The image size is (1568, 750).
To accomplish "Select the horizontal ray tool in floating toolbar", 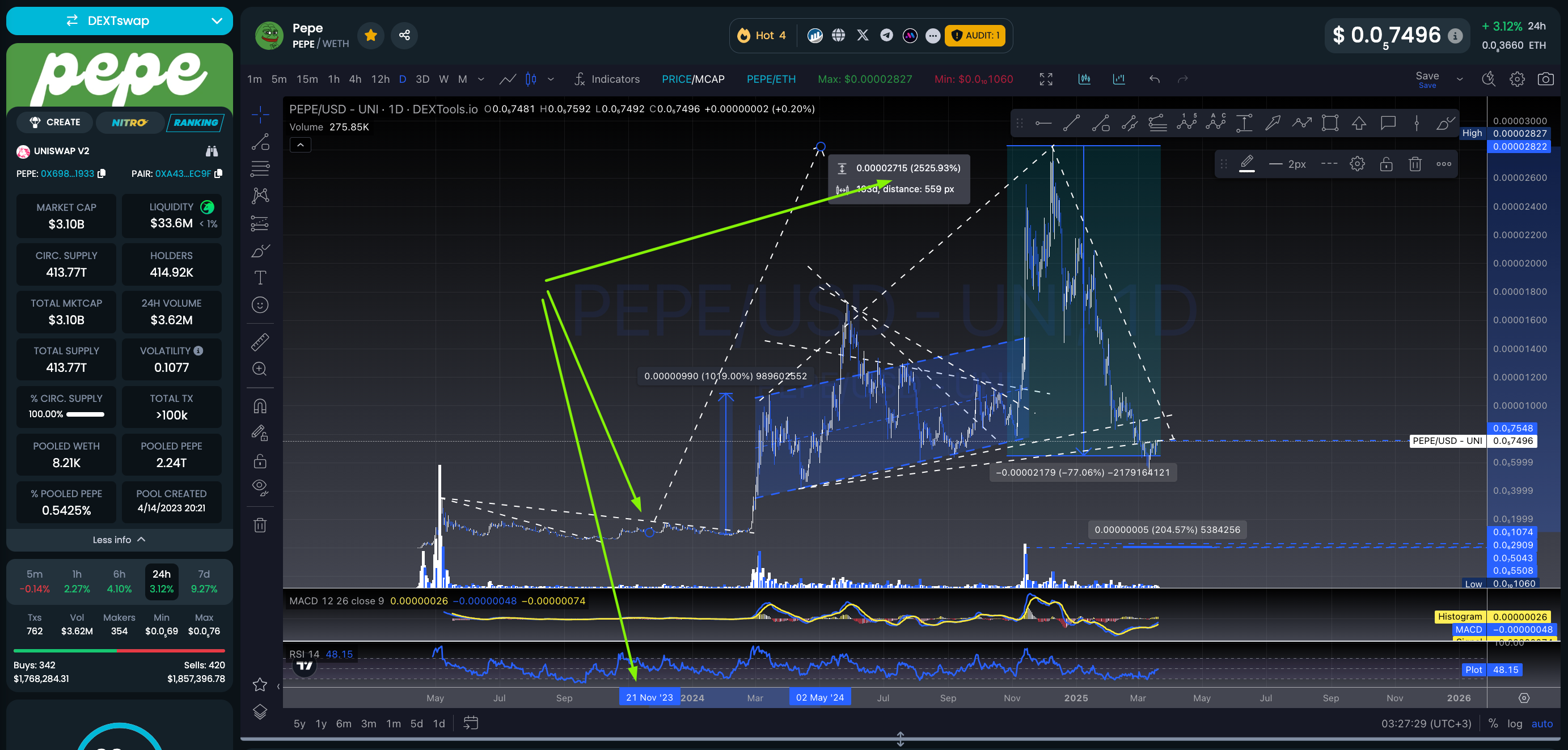I will [x=1043, y=124].
